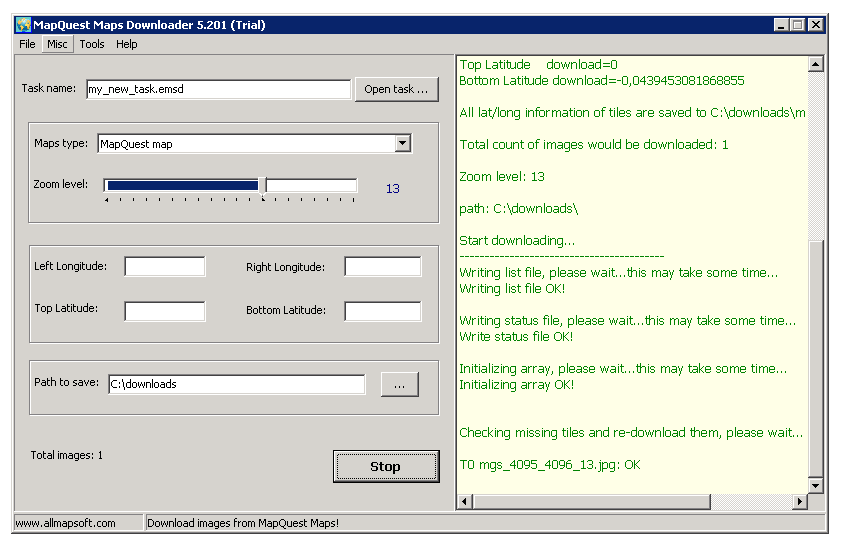The image size is (857, 549).
Task: Click the Maps type combo box text
Action: click(x=246, y=144)
